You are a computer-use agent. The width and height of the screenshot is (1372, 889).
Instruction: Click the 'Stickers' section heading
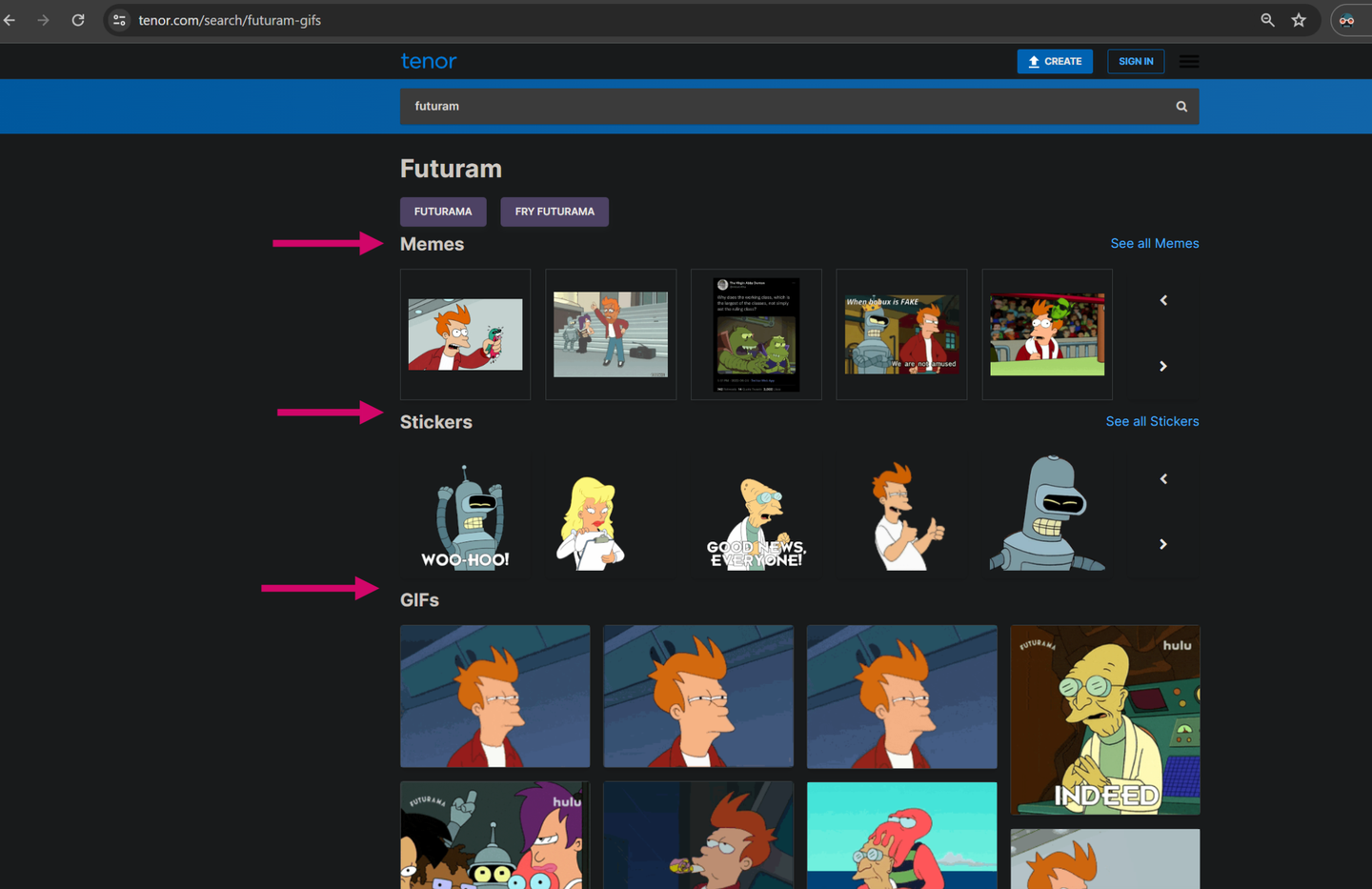click(x=436, y=422)
